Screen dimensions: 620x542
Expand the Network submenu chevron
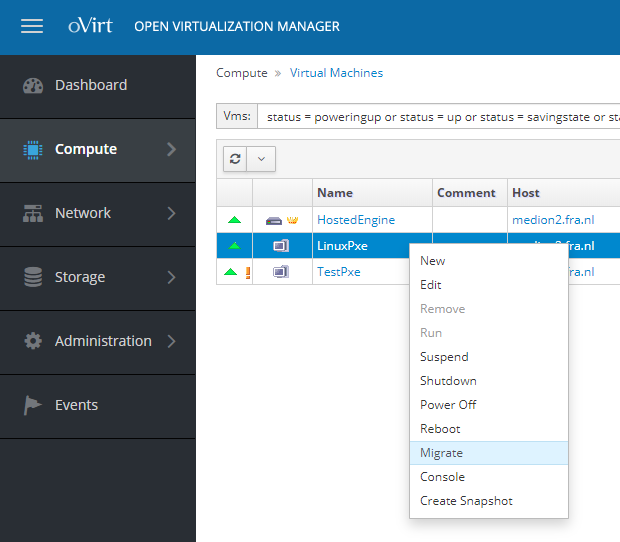[x=171, y=213]
